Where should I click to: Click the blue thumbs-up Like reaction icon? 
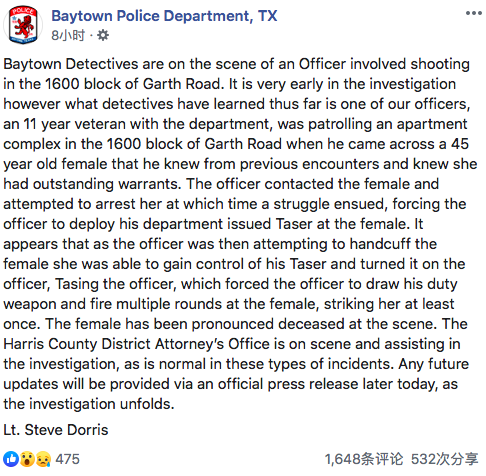point(11,459)
